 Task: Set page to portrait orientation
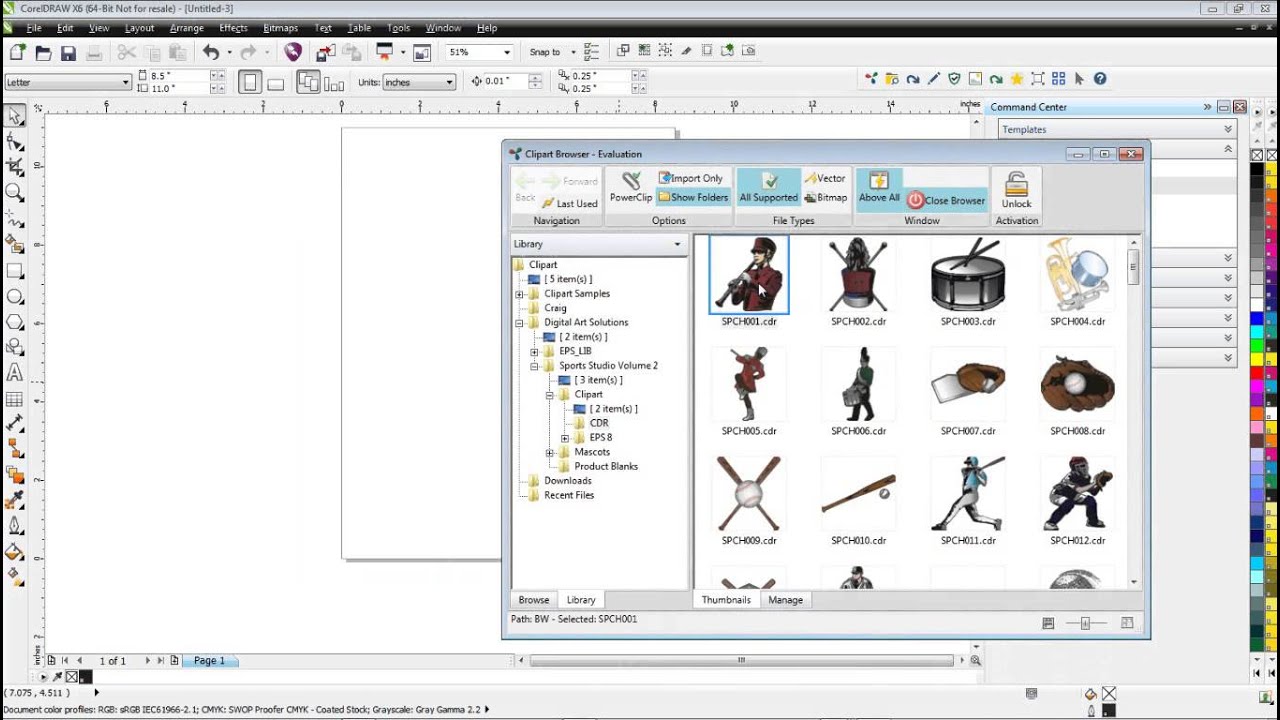pyautogui.click(x=250, y=82)
